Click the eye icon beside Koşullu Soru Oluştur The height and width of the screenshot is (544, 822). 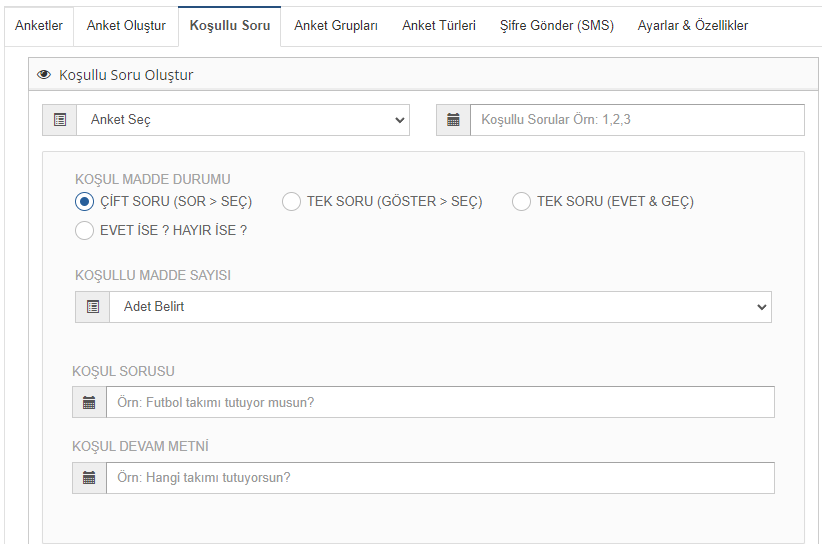(44, 75)
